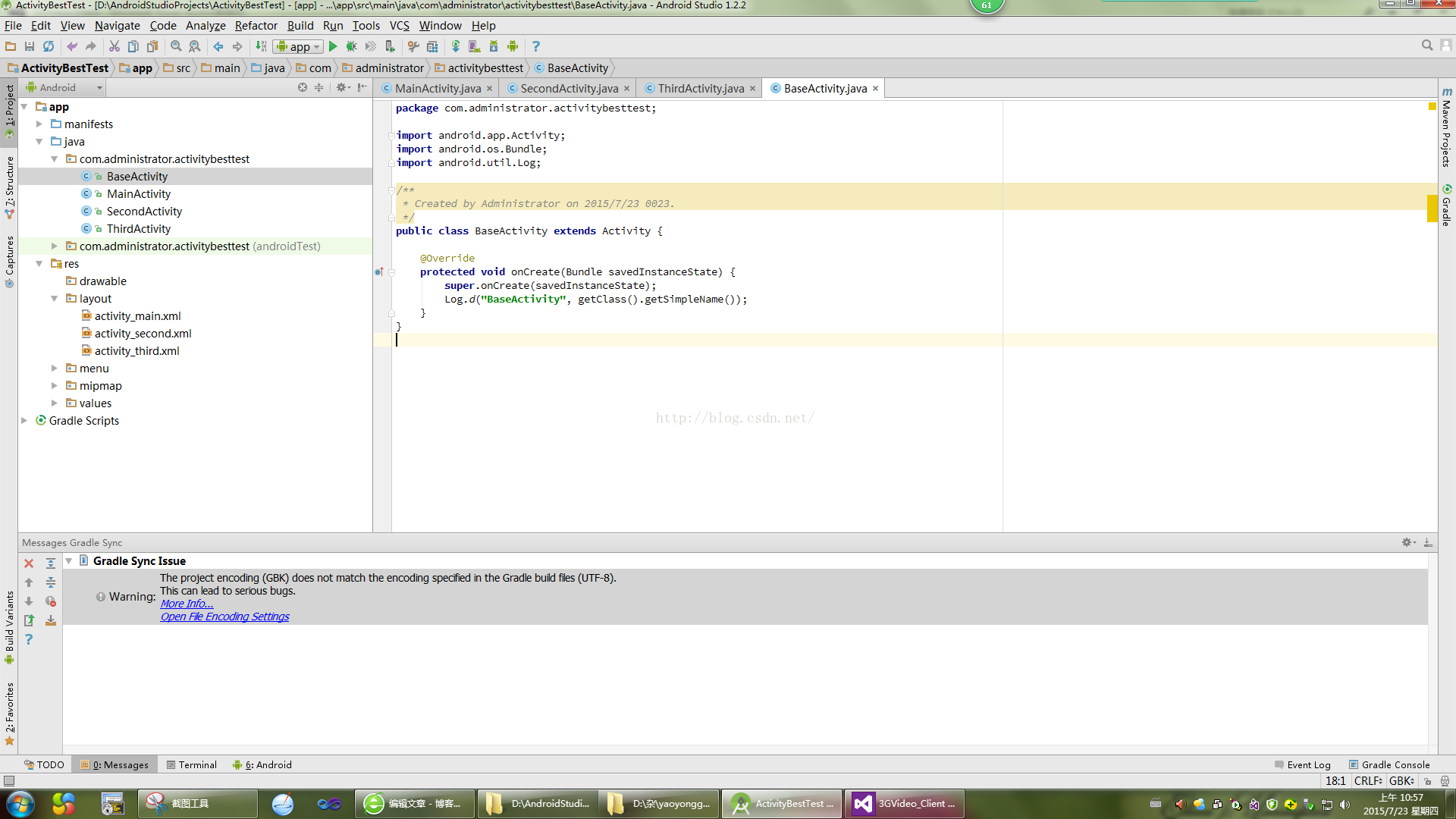This screenshot has height=819, width=1456.
Task: Close the BaseActivity.java tab
Action: [x=875, y=89]
